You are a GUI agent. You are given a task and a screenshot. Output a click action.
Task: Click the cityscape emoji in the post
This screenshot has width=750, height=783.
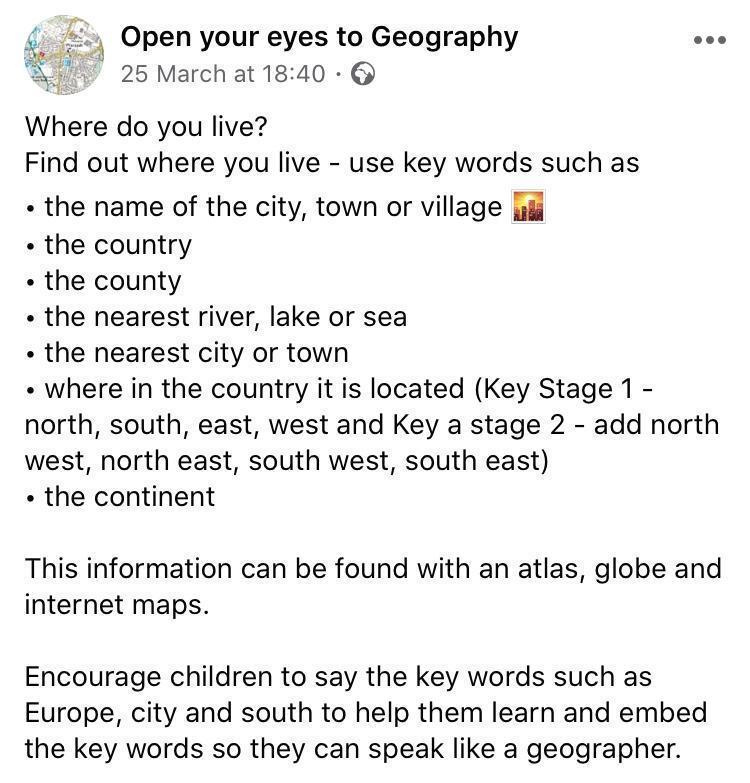pos(528,207)
